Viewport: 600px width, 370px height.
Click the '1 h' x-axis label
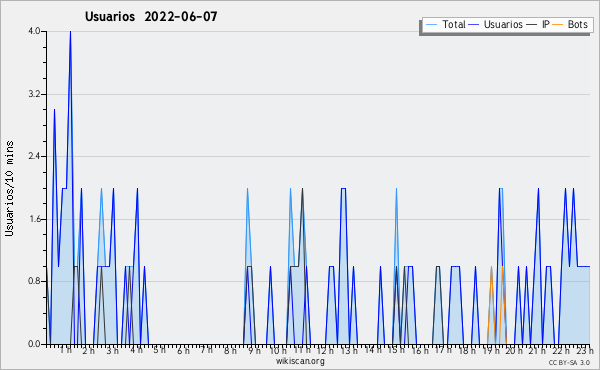coord(65,350)
